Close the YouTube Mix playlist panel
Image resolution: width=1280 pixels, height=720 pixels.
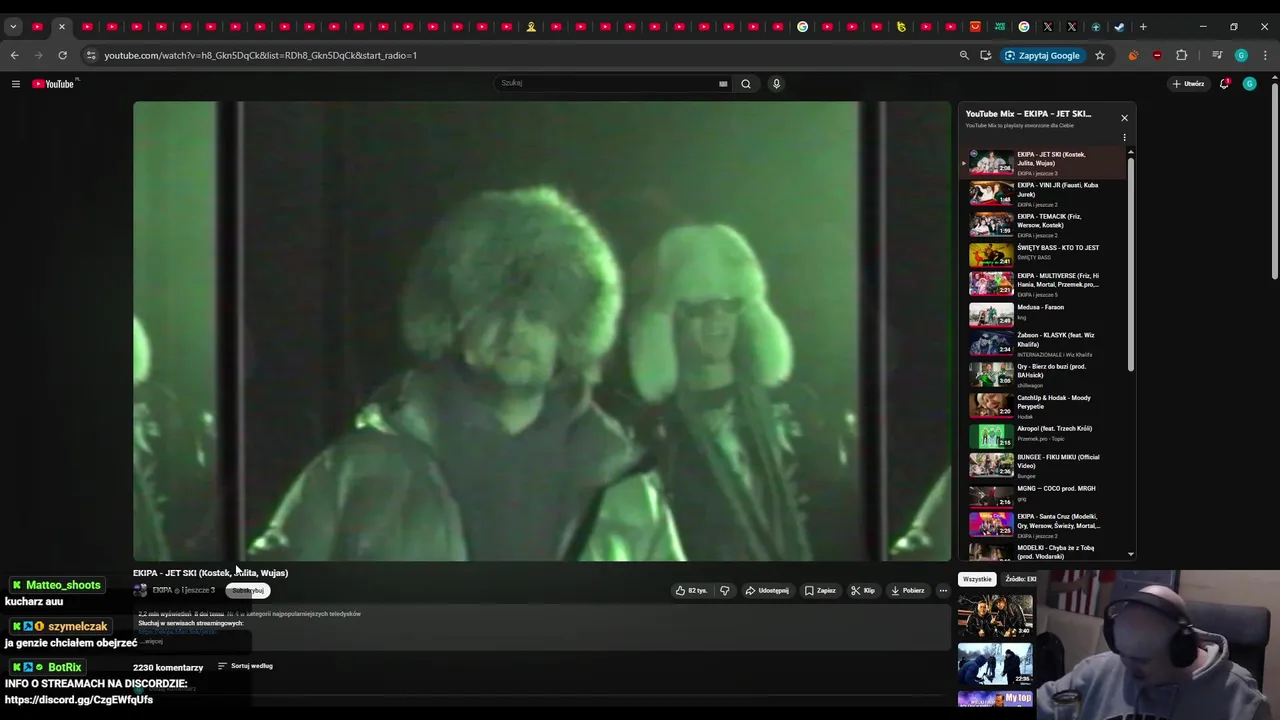coord(1124,118)
